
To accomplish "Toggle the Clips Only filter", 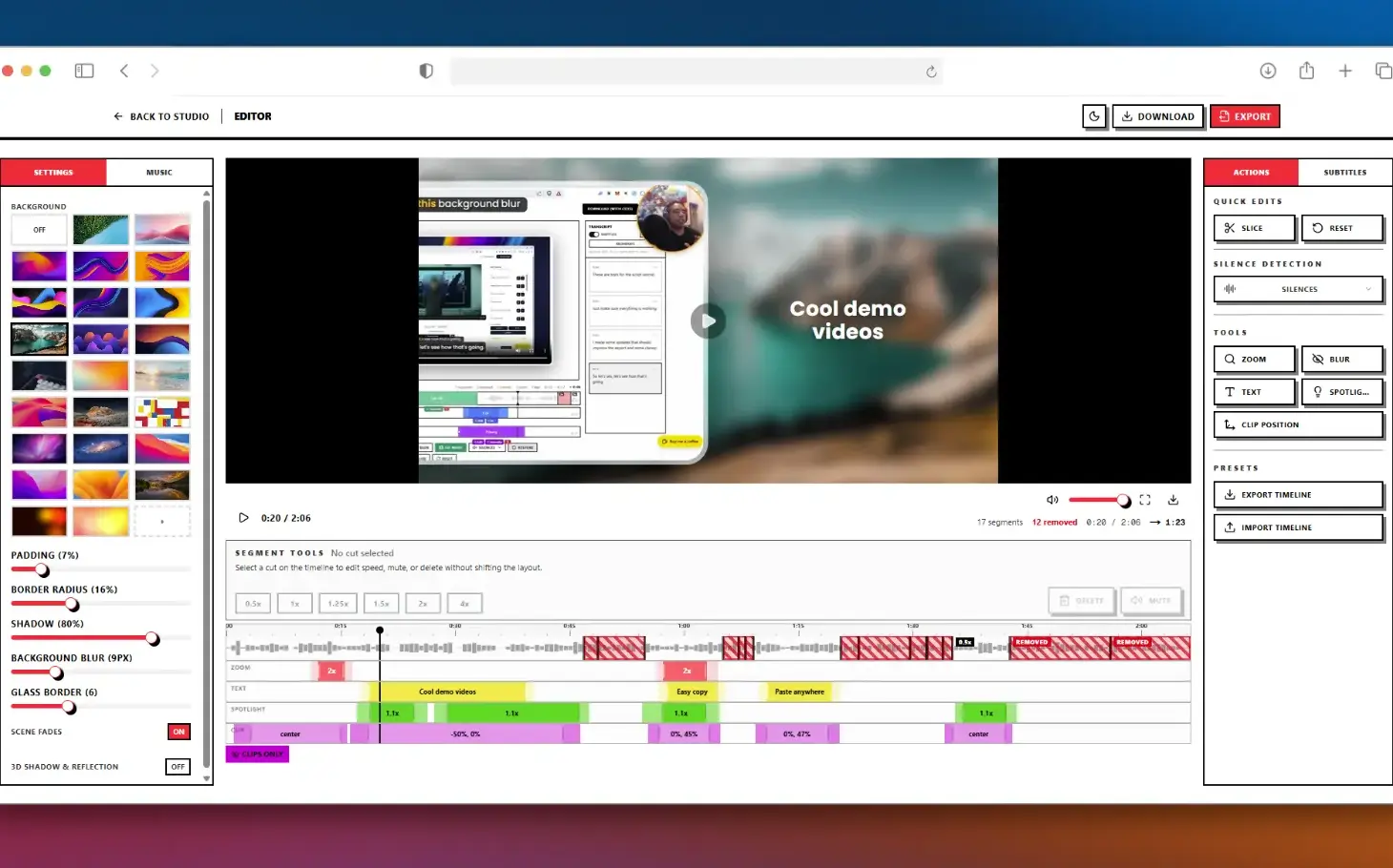I will pyautogui.click(x=257, y=754).
